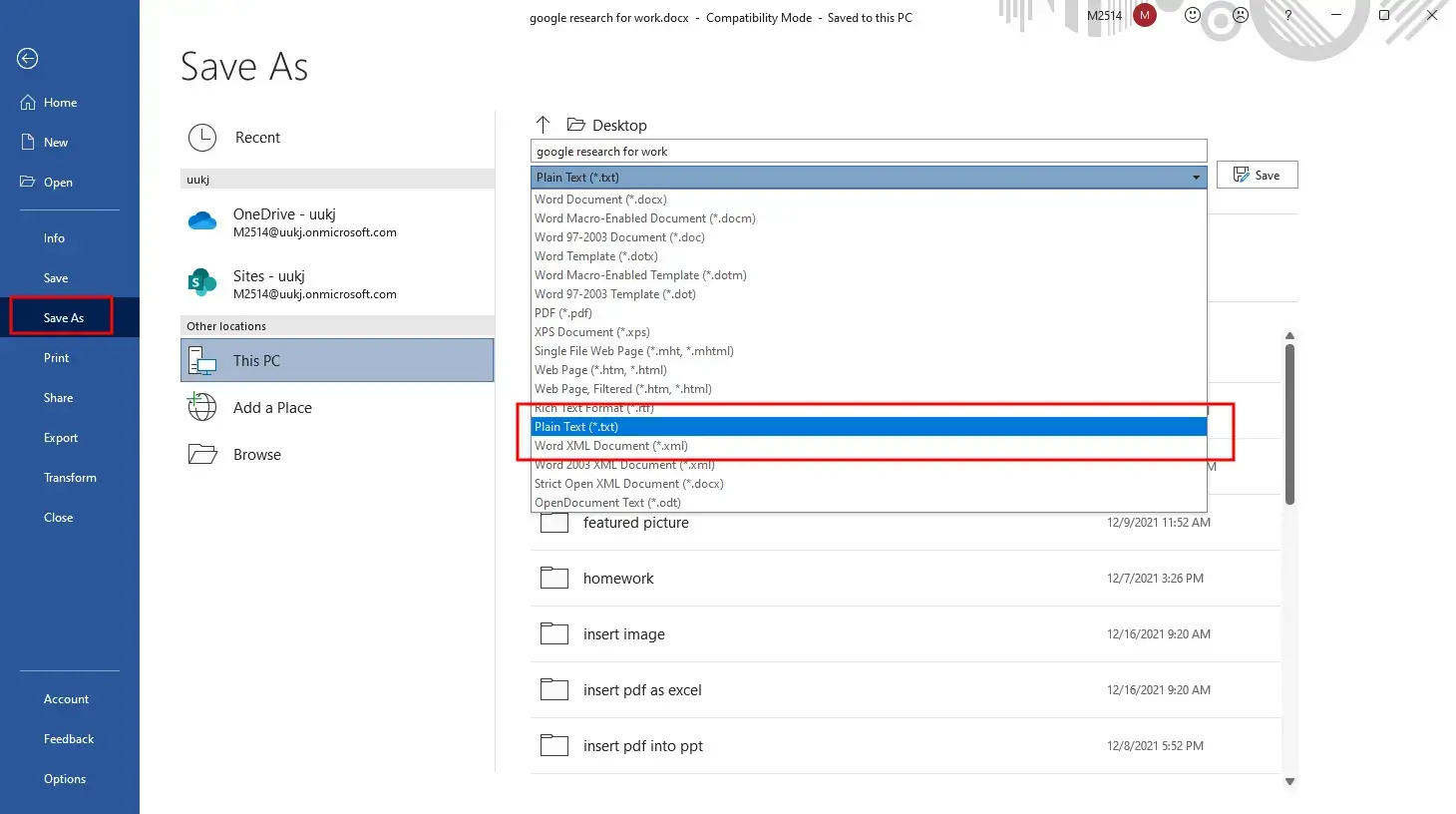Choose Word Macro-Enabled Document (*.docm)
Viewport: 1456px width, 814px height.
pyautogui.click(x=869, y=218)
